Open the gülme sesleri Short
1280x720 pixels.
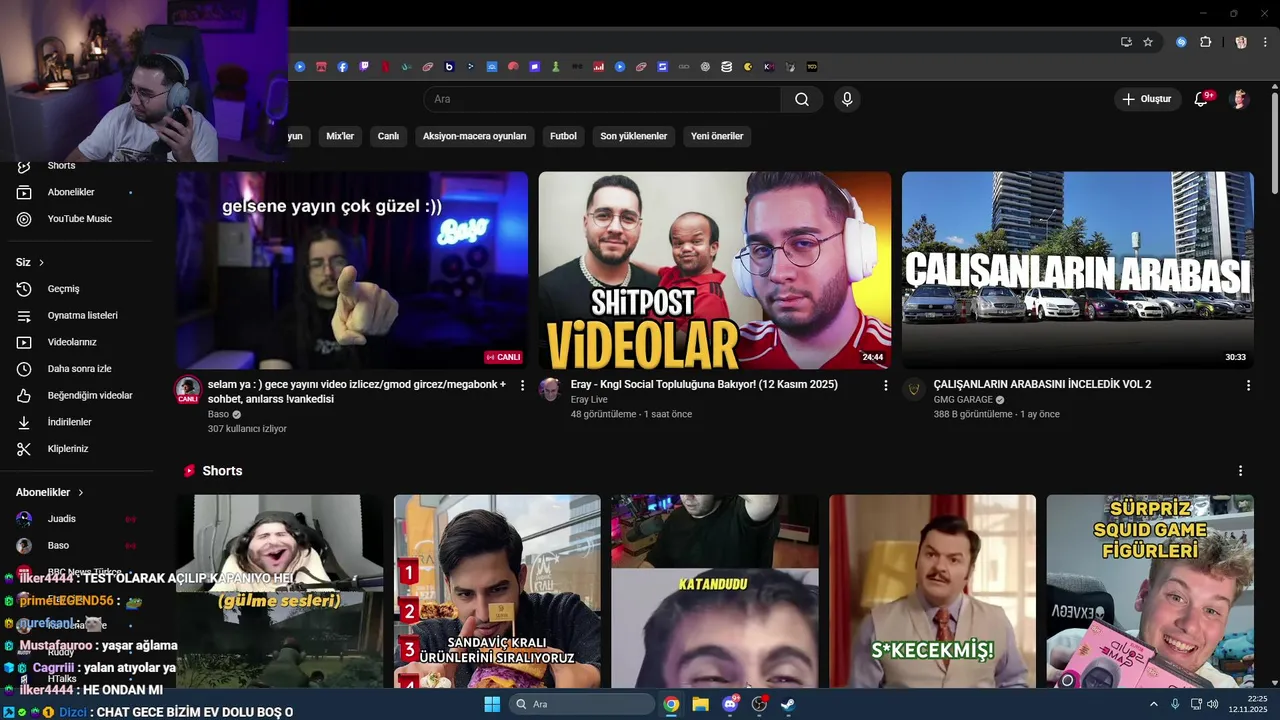280,591
